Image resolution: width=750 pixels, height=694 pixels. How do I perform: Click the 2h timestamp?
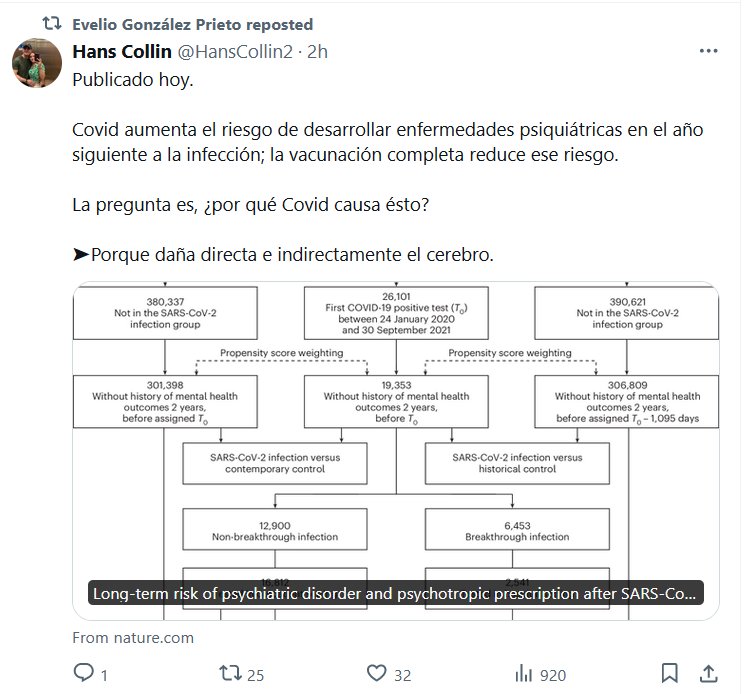coord(318,52)
